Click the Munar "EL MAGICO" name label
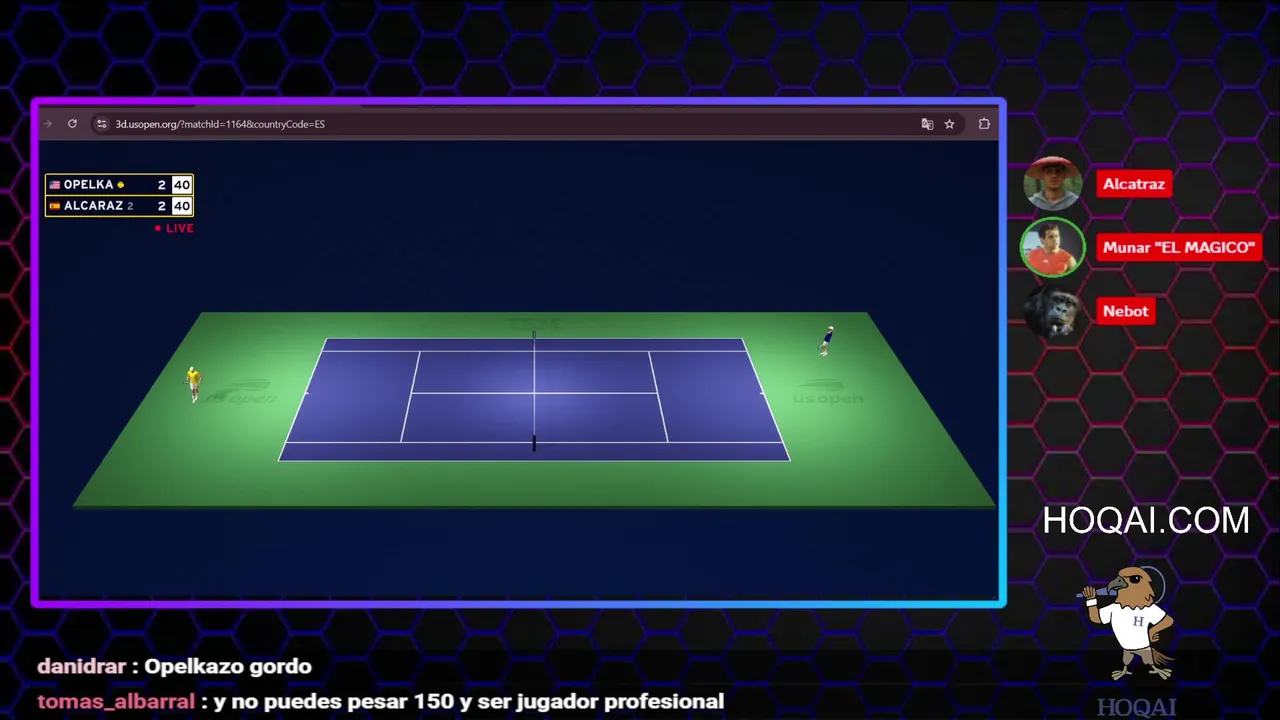This screenshot has height=720, width=1280. [1179, 247]
